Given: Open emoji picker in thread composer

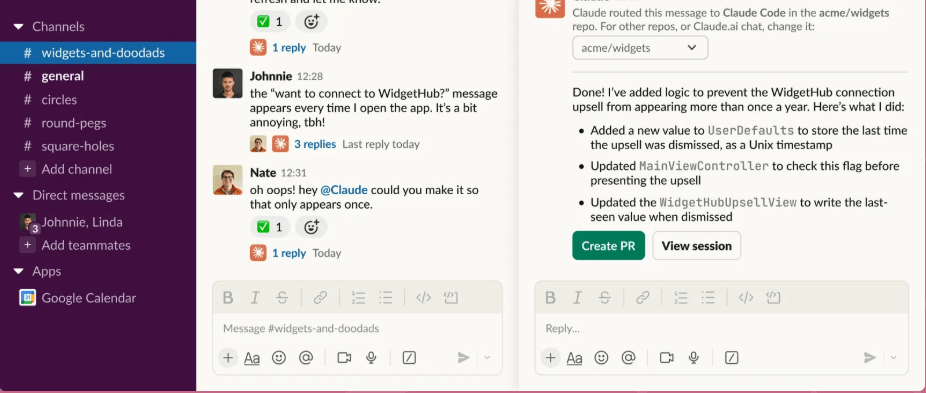Looking at the screenshot, I should pos(601,358).
